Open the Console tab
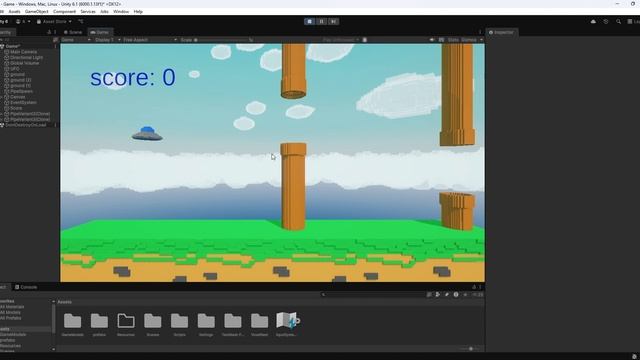The width and height of the screenshot is (640, 360). 26,287
